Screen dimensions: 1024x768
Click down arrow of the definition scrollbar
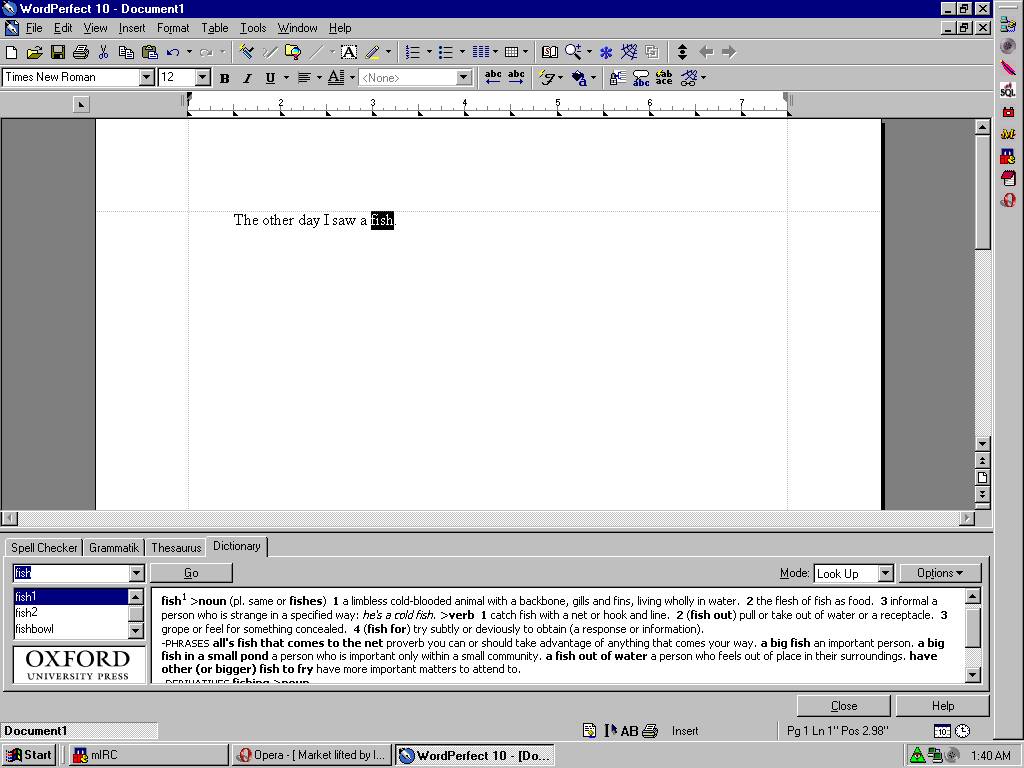tap(973, 675)
